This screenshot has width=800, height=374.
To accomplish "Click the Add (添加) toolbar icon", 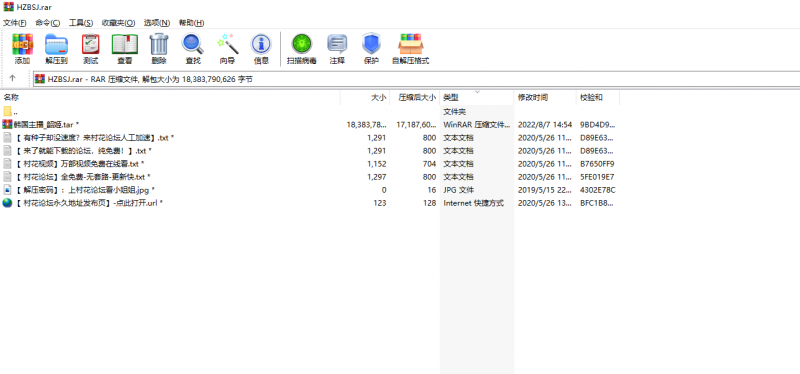I will 22,45.
